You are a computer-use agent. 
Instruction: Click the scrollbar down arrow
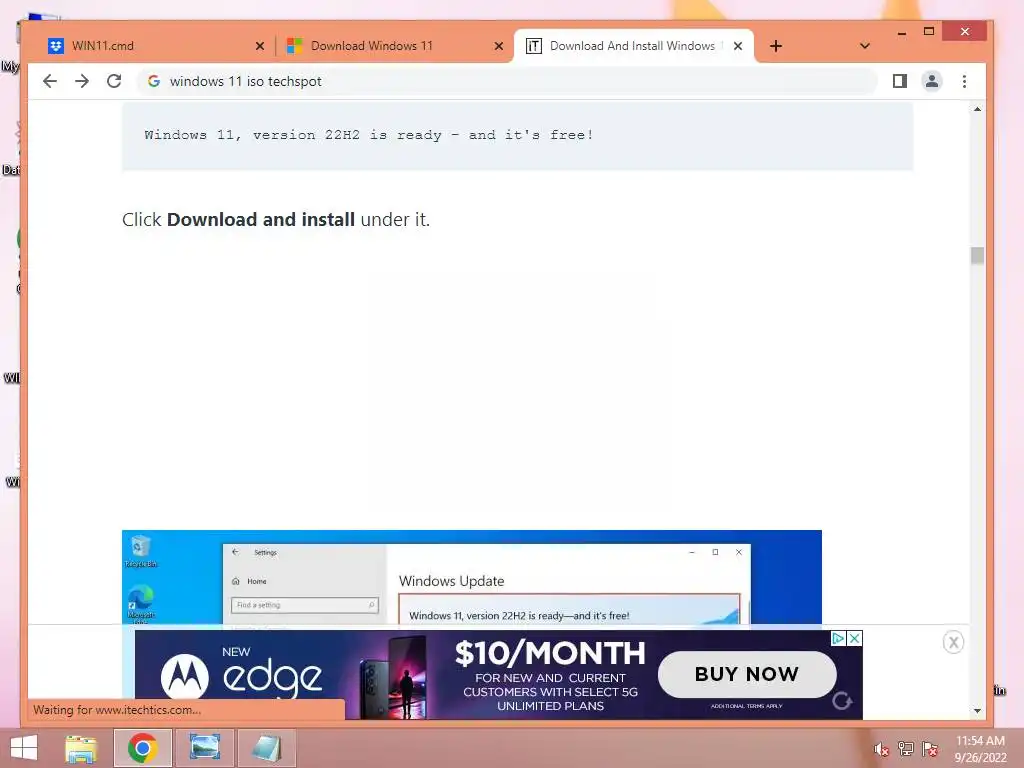coord(977,711)
